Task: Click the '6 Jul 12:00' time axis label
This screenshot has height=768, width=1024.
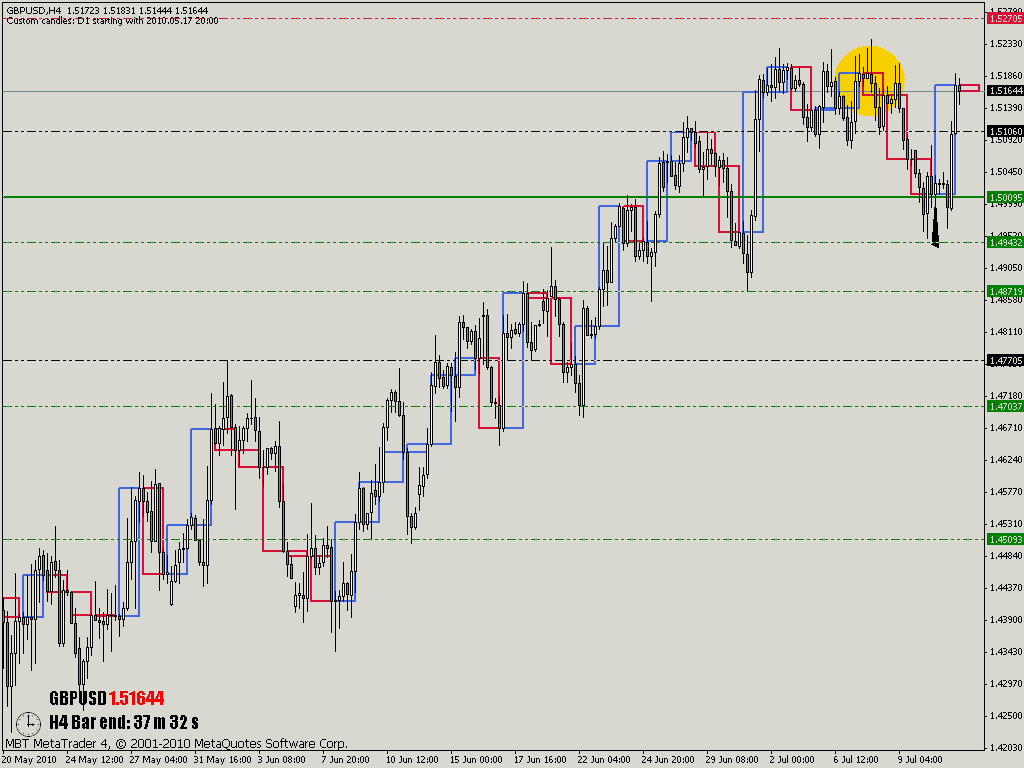Action: point(856,760)
